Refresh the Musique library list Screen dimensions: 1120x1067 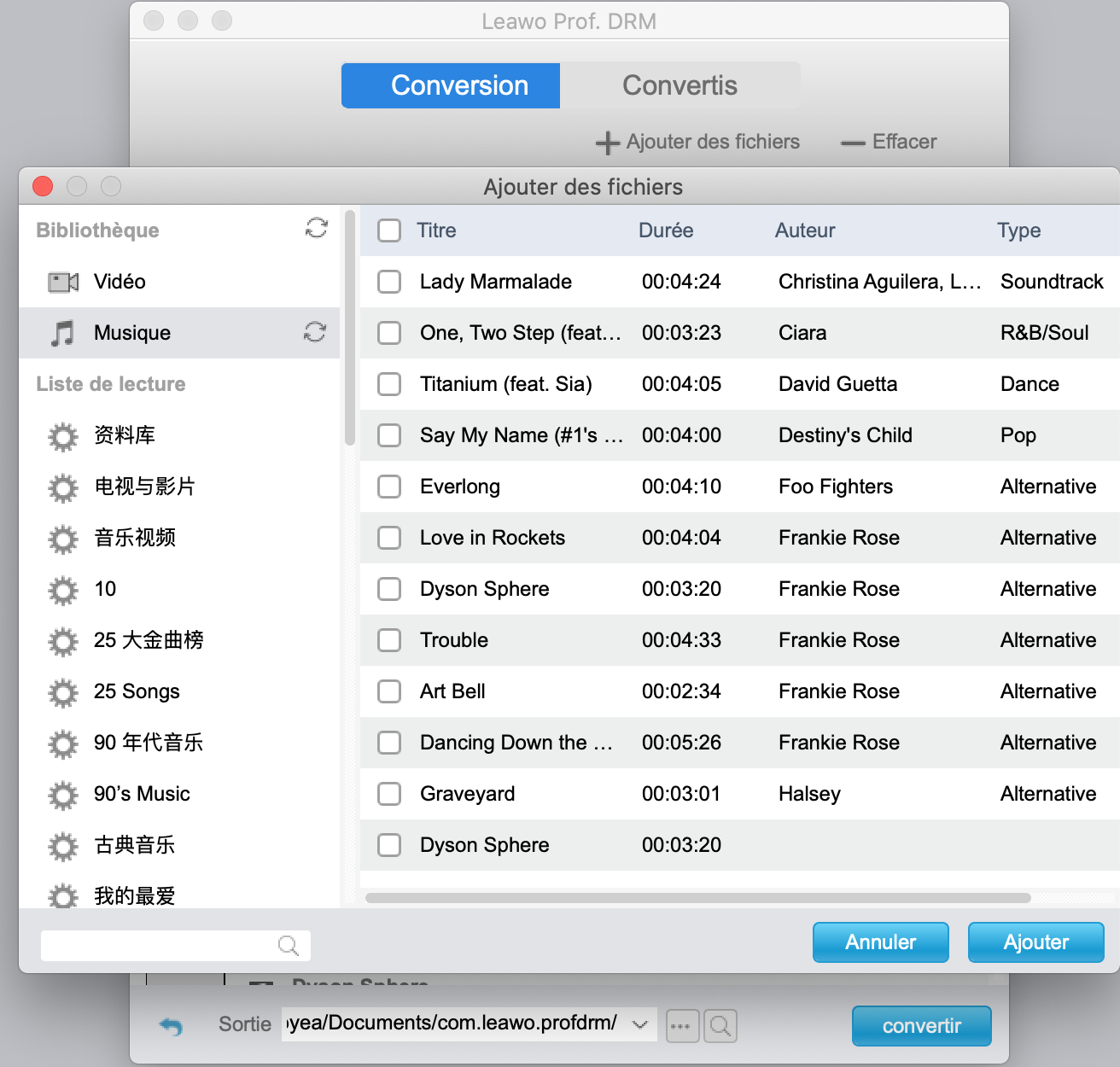(x=315, y=332)
